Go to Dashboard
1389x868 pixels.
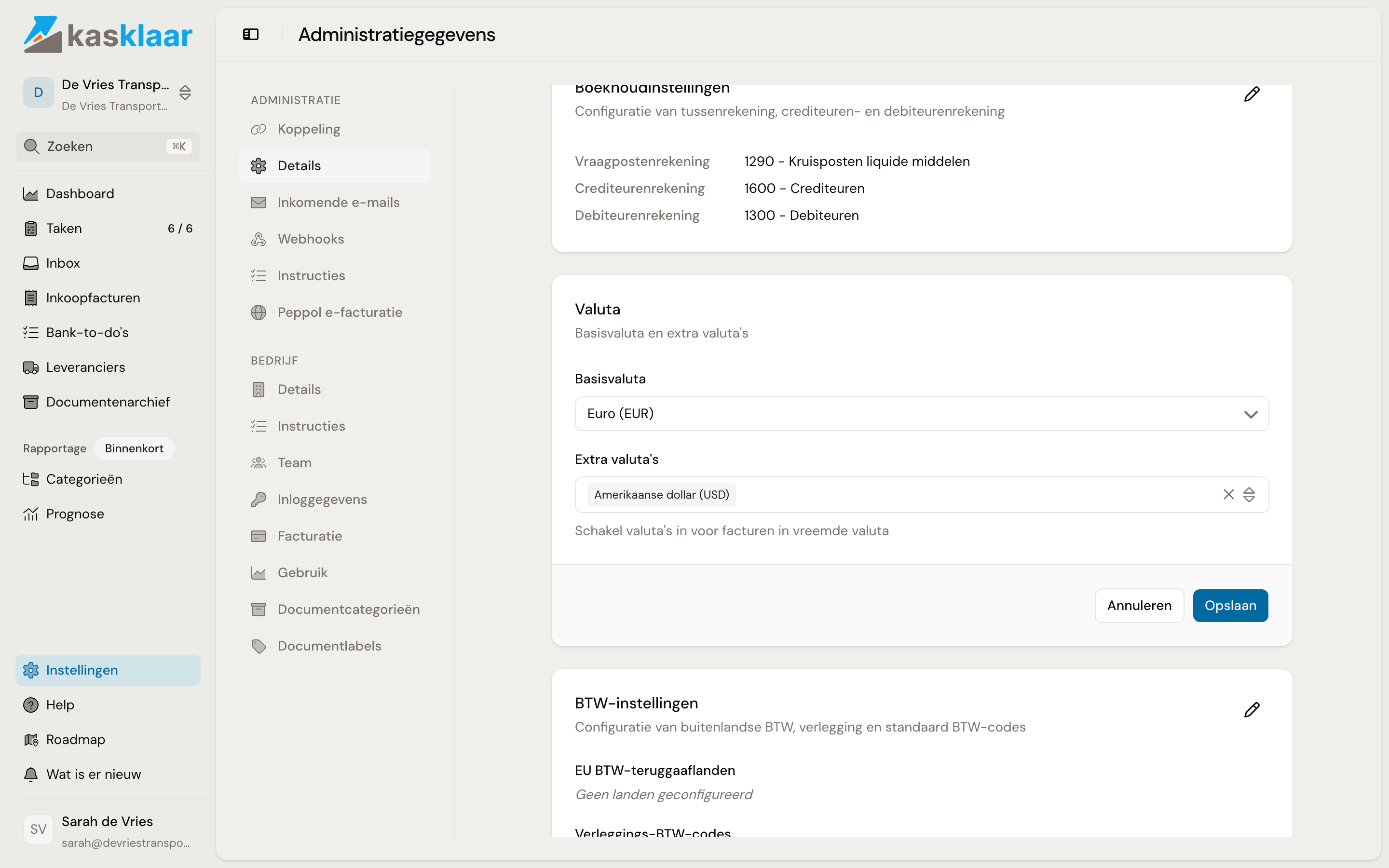pos(108,194)
